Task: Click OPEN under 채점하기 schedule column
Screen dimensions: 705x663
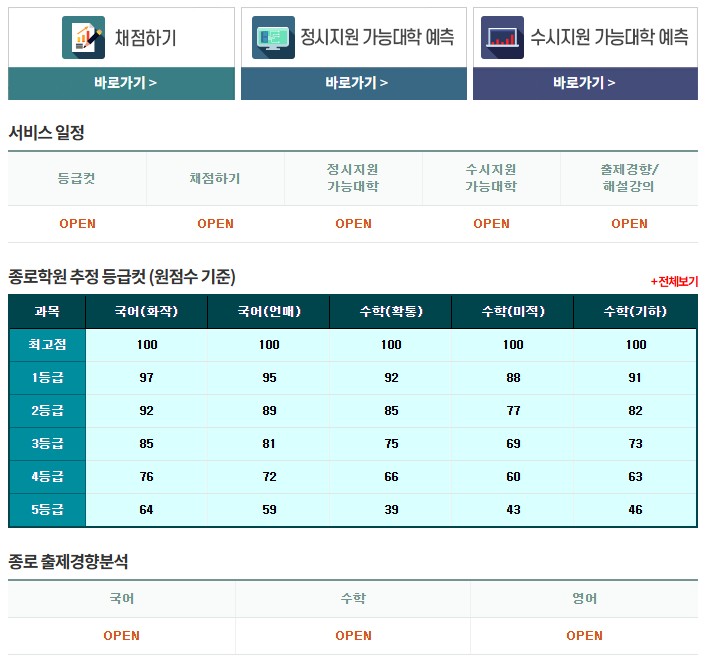Action: tap(215, 224)
